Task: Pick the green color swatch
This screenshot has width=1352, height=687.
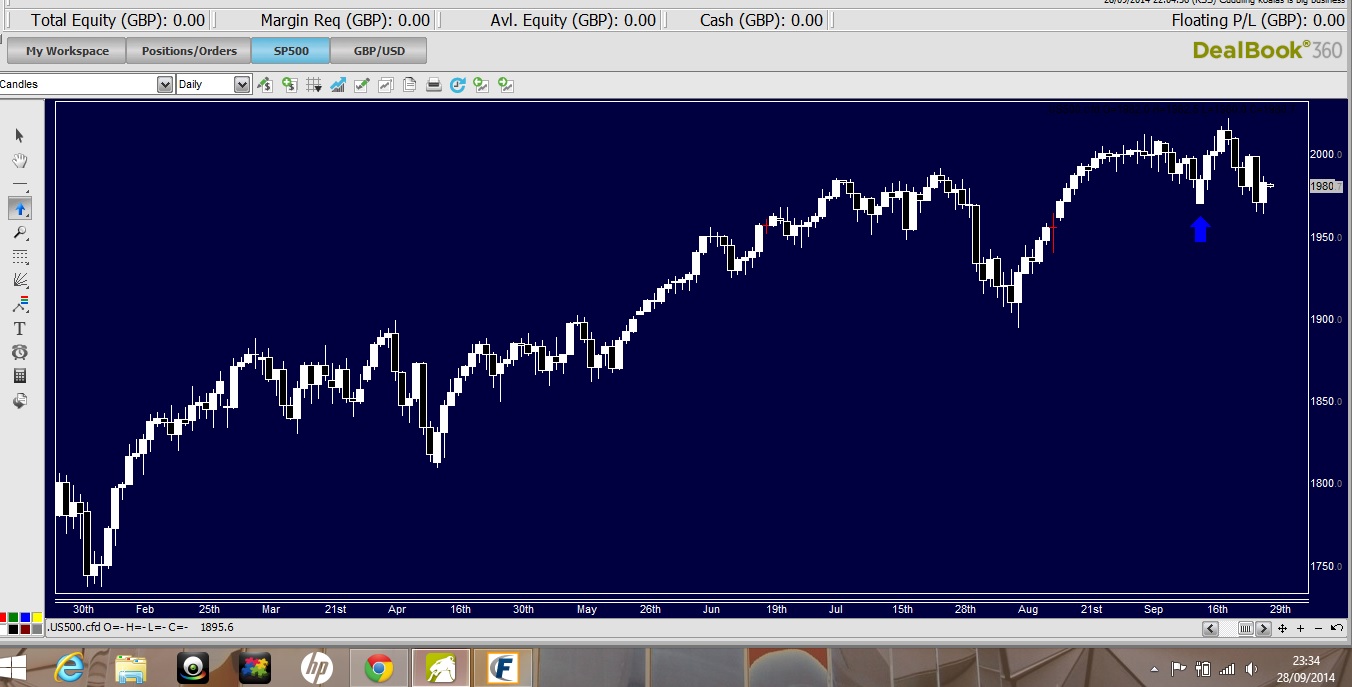Action: click(14, 617)
